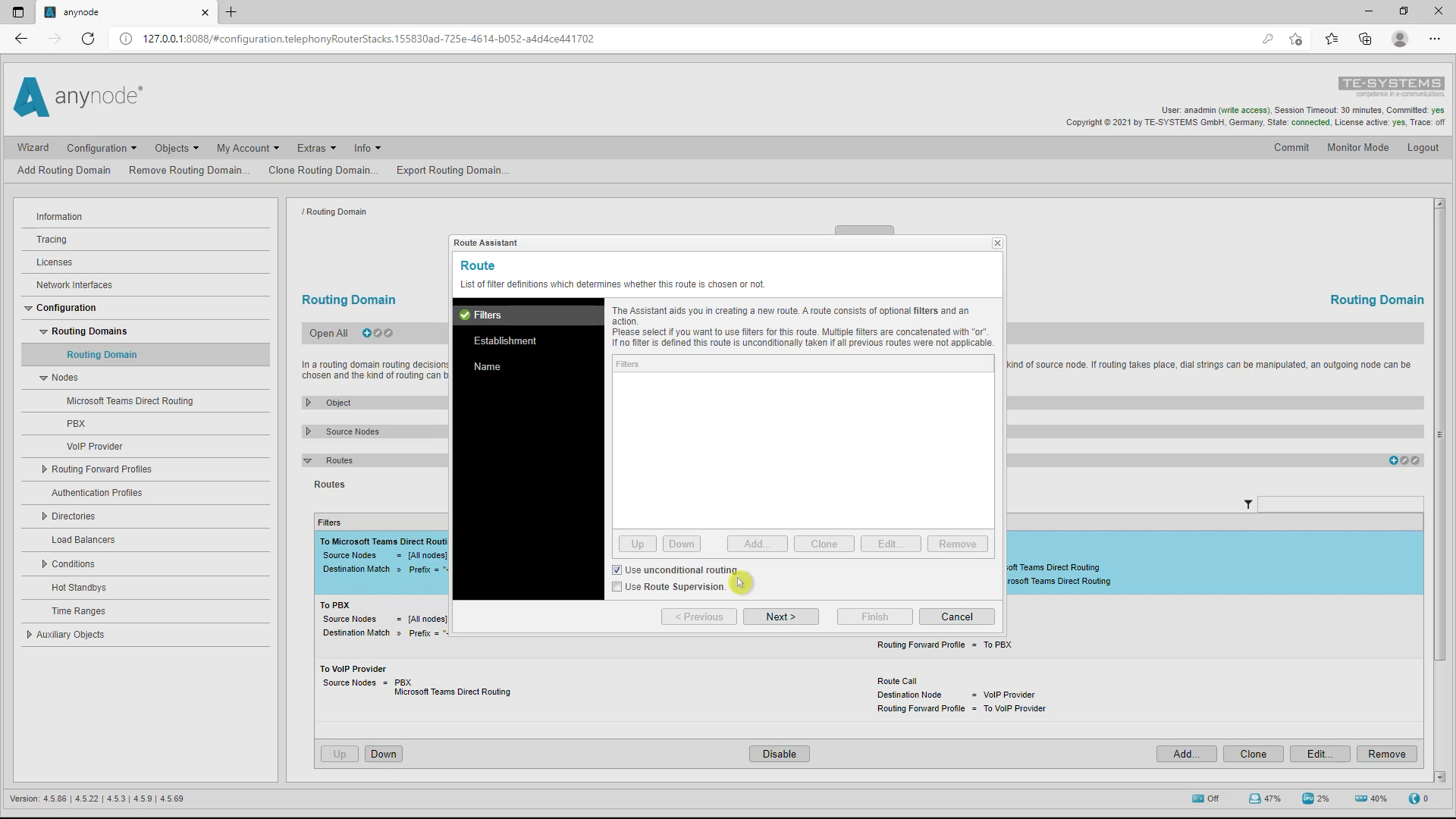The height and width of the screenshot is (819, 1456).
Task: Expand Routing Forward Profiles tree node
Action: tap(44, 469)
